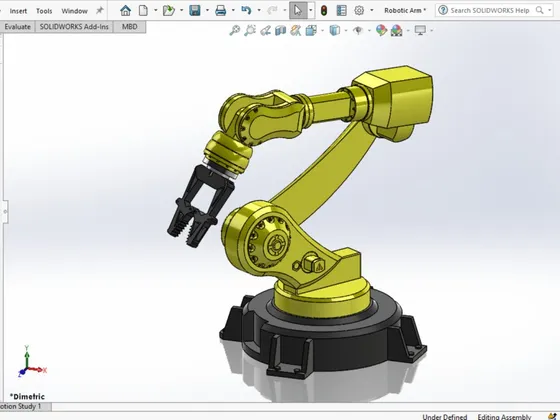This screenshot has width=560, height=420.
Task: Switch to the MBD tab
Action: click(129, 27)
